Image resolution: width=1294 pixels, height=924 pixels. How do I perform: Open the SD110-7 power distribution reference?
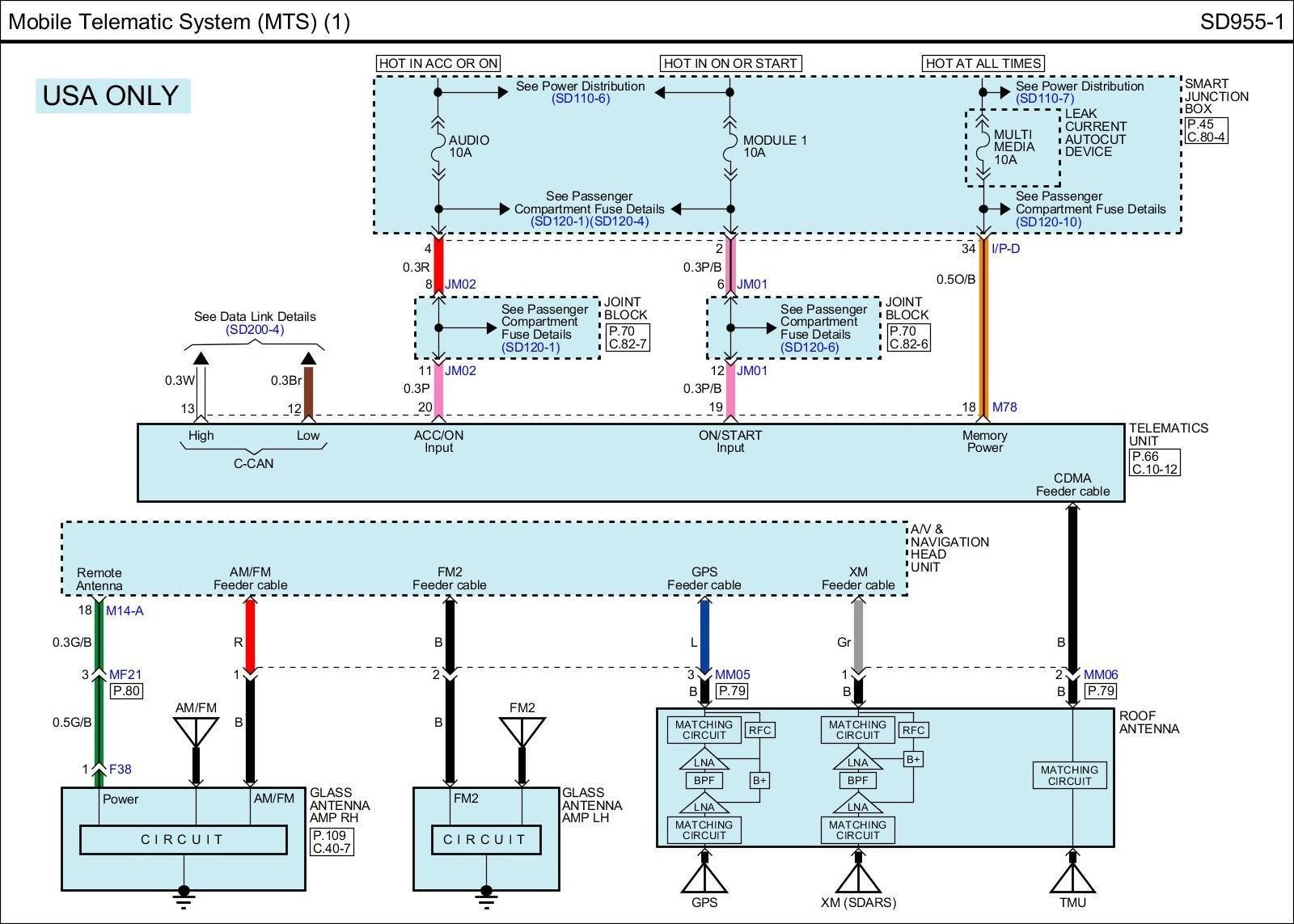pos(1045,99)
